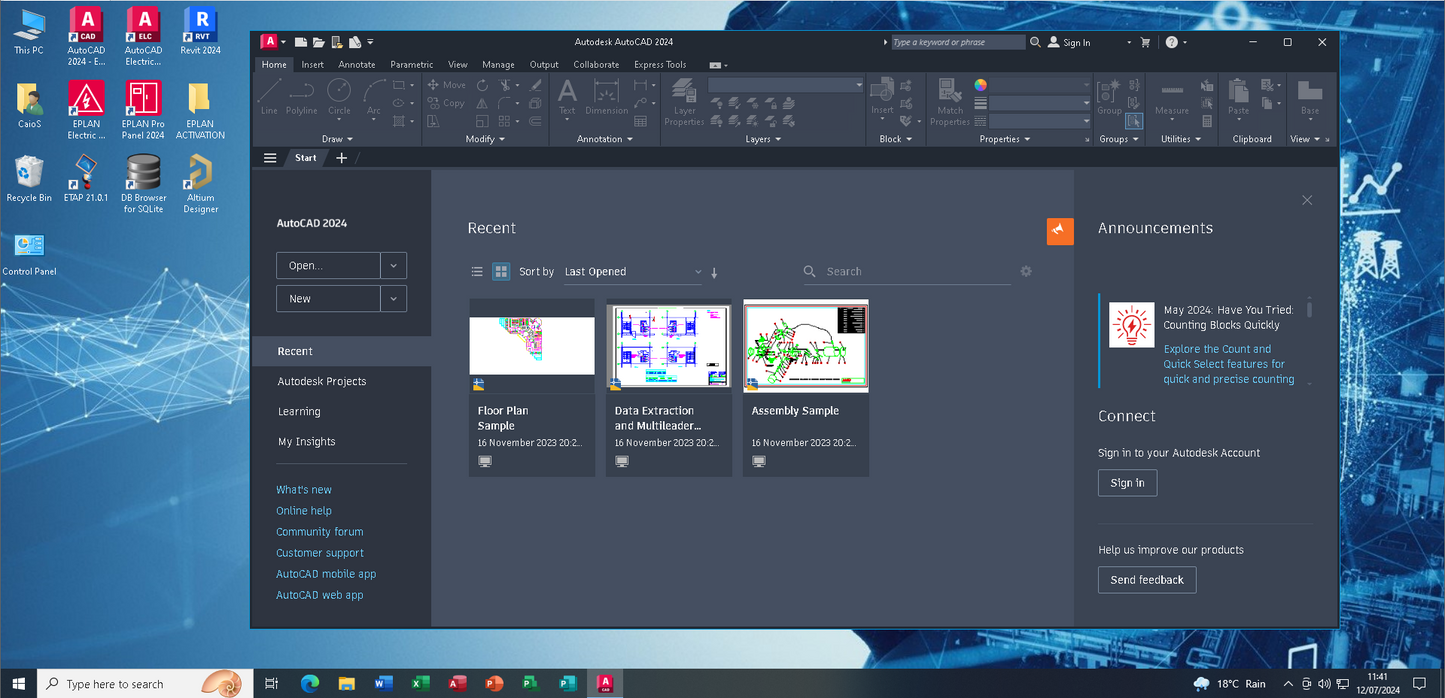Expand the Annotation panel flyout
The width and height of the screenshot is (1445, 698).
pyautogui.click(x=605, y=139)
